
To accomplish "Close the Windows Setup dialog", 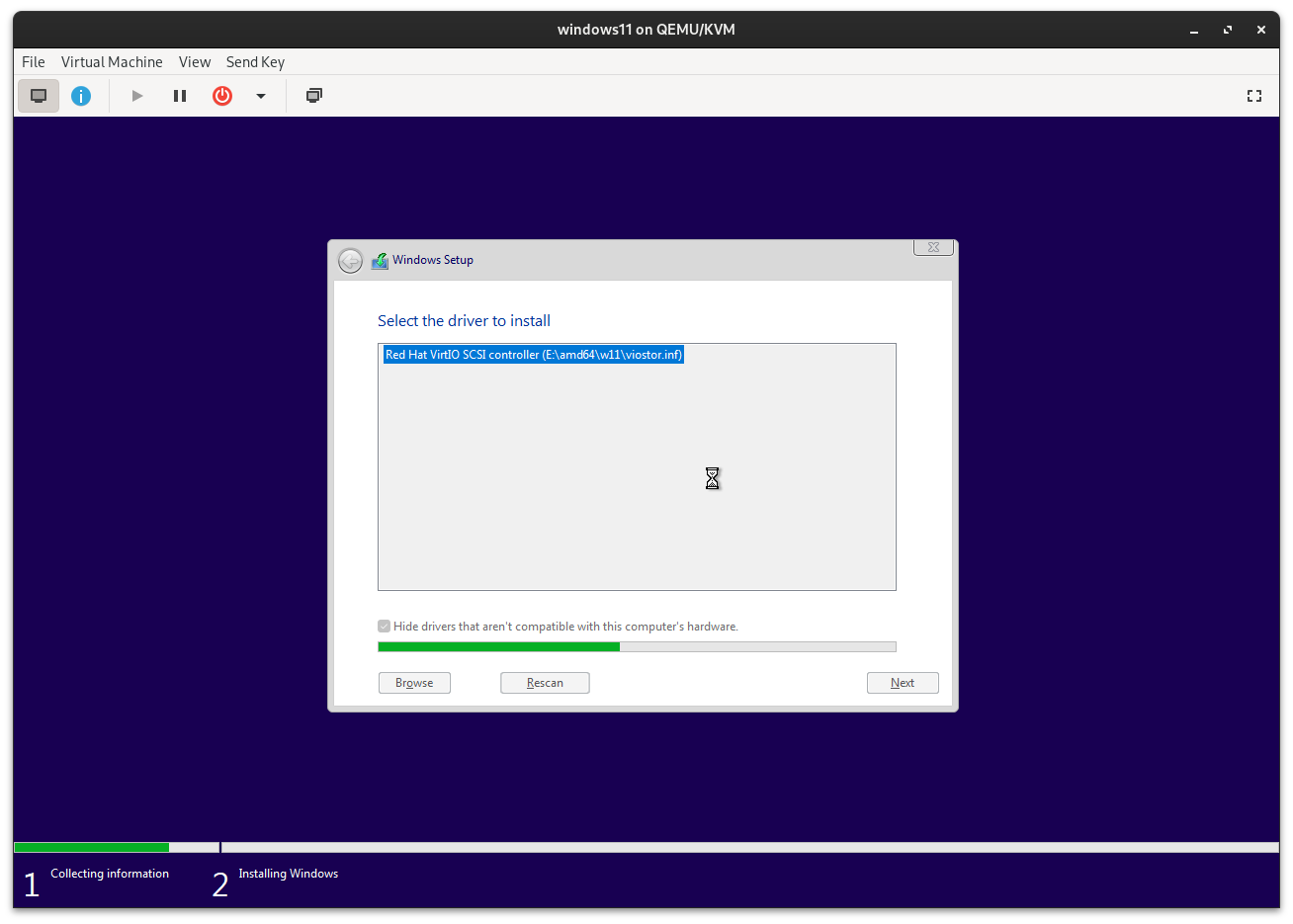I will click(933, 247).
